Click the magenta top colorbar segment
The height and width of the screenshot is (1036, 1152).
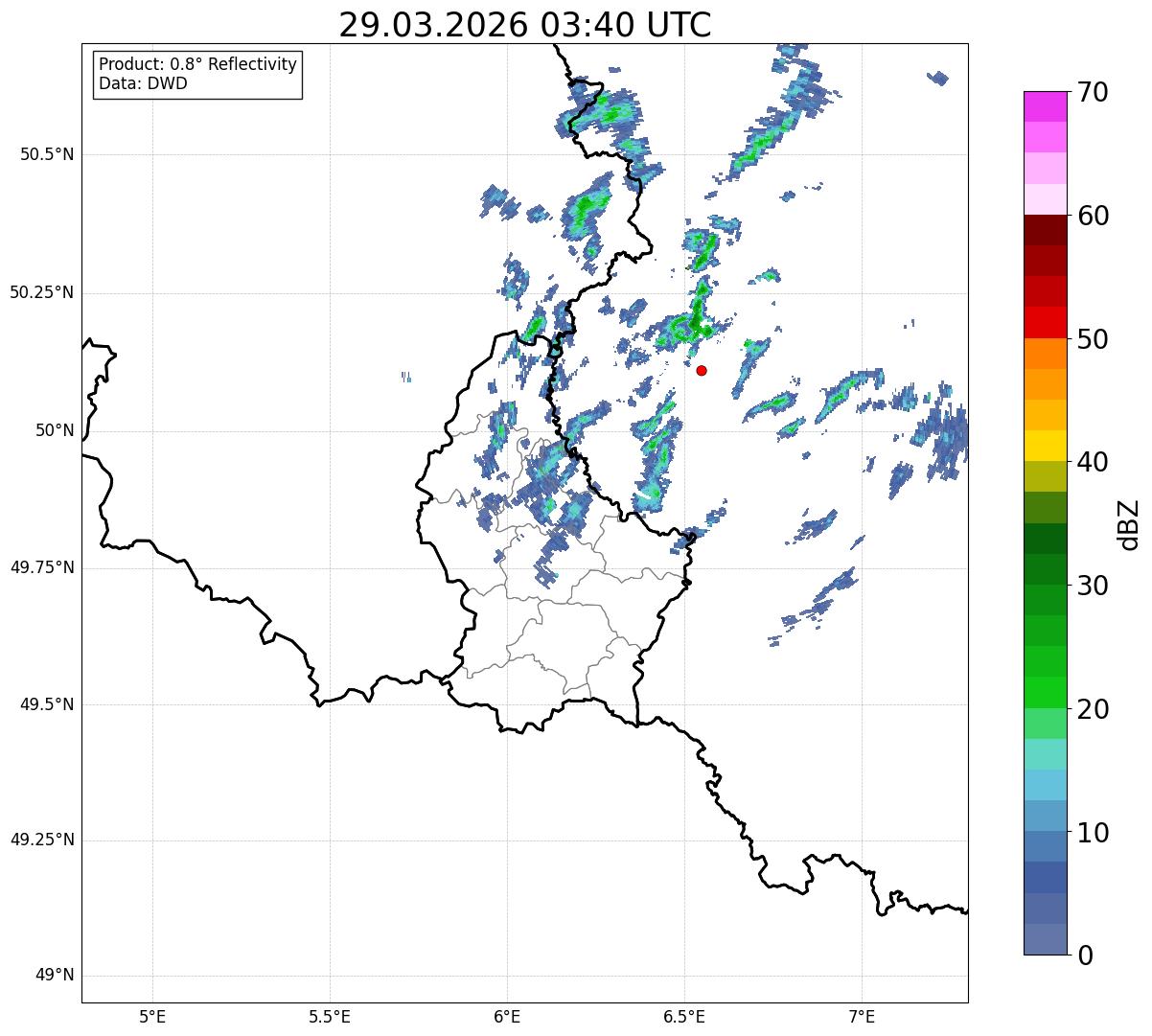coord(1045,106)
